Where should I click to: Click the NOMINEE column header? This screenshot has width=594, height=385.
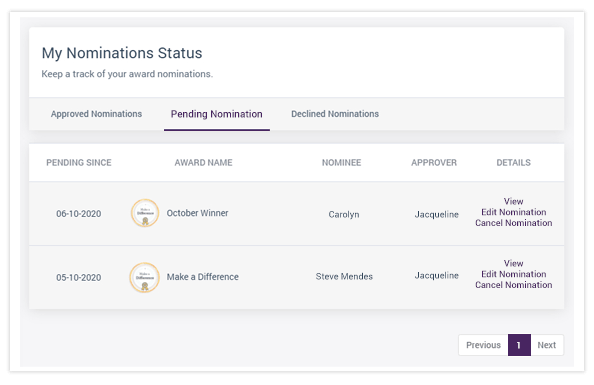click(341, 163)
